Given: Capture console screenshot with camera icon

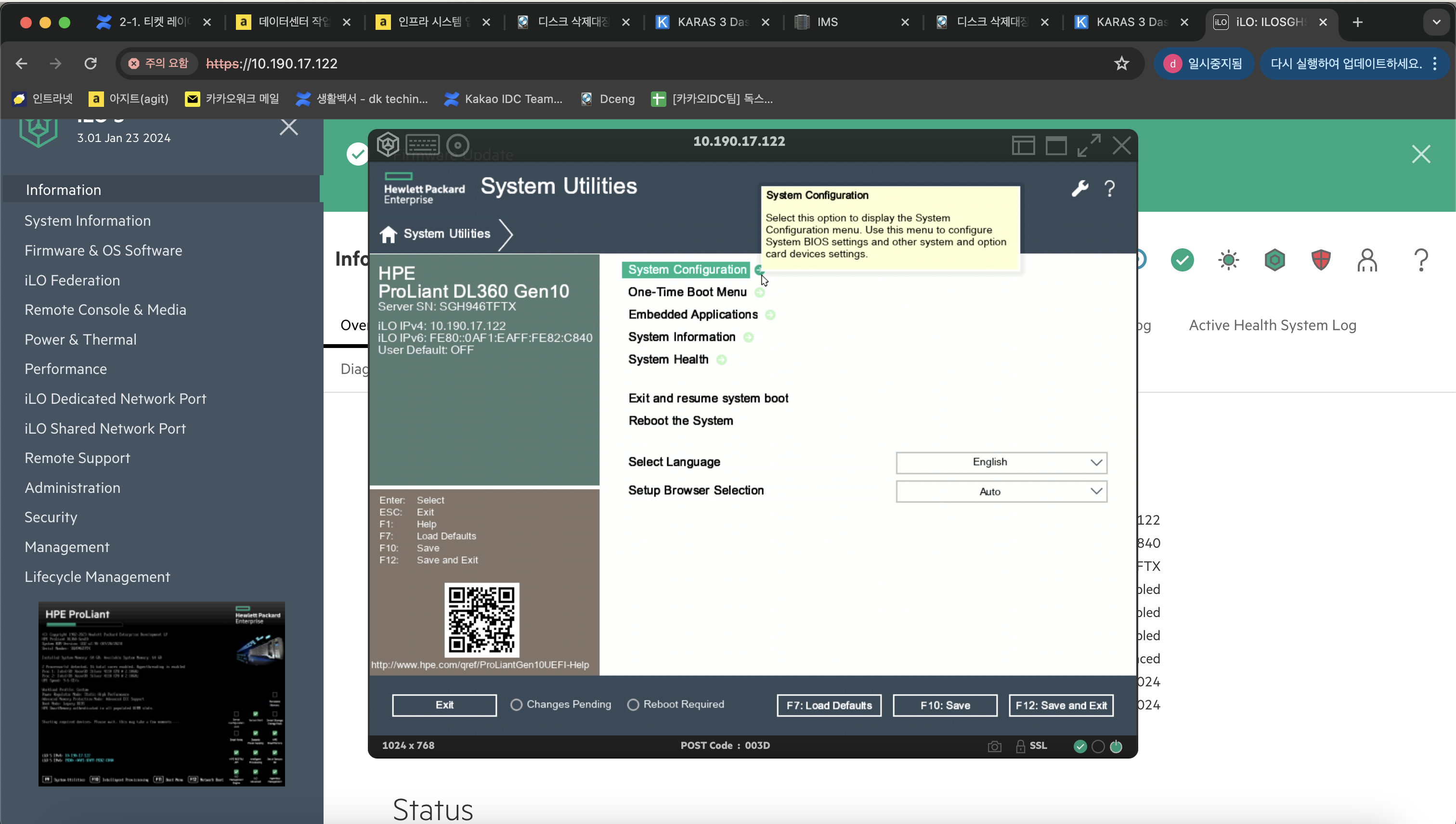Looking at the screenshot, I should 995,747.
